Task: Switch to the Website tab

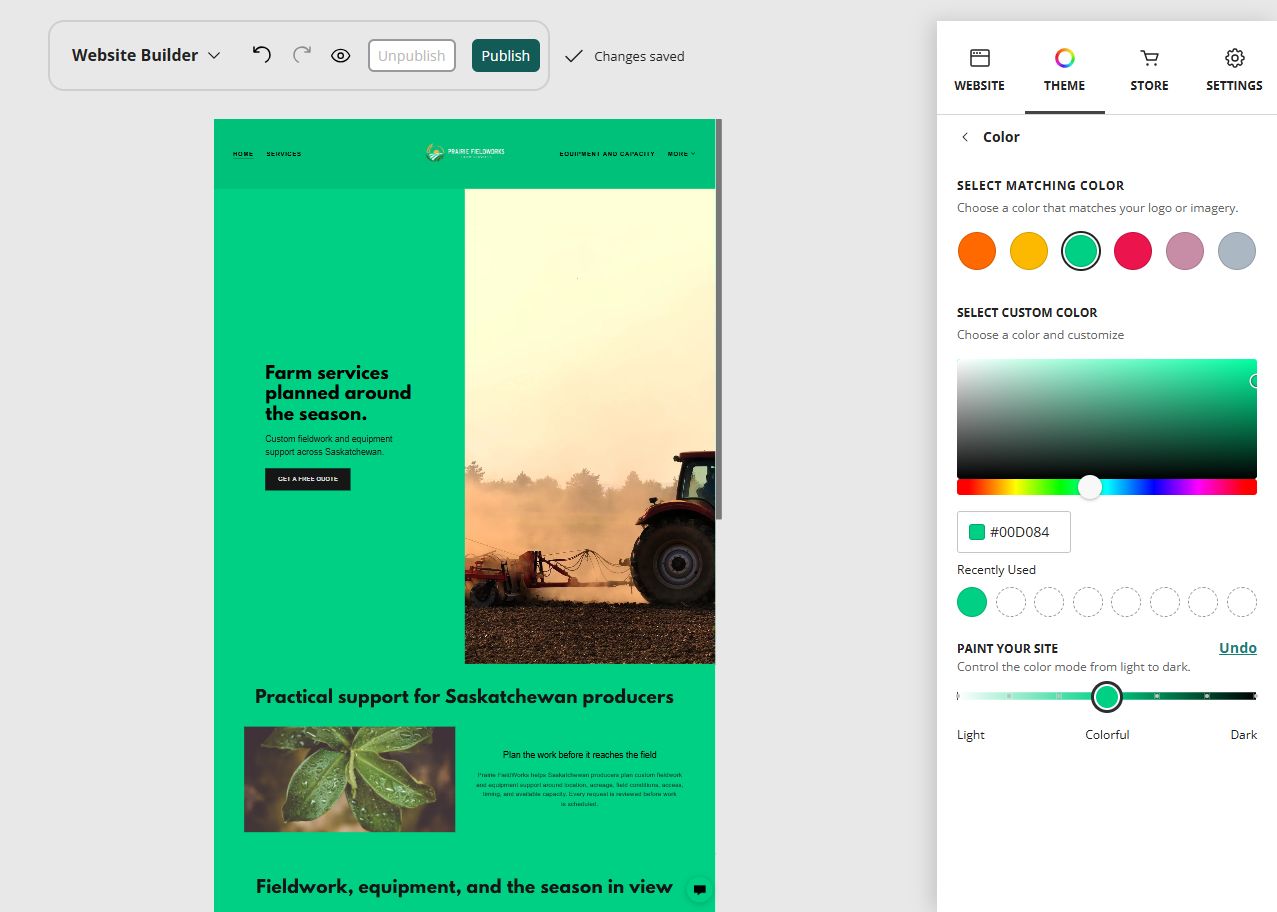Action: coord(980,70)
